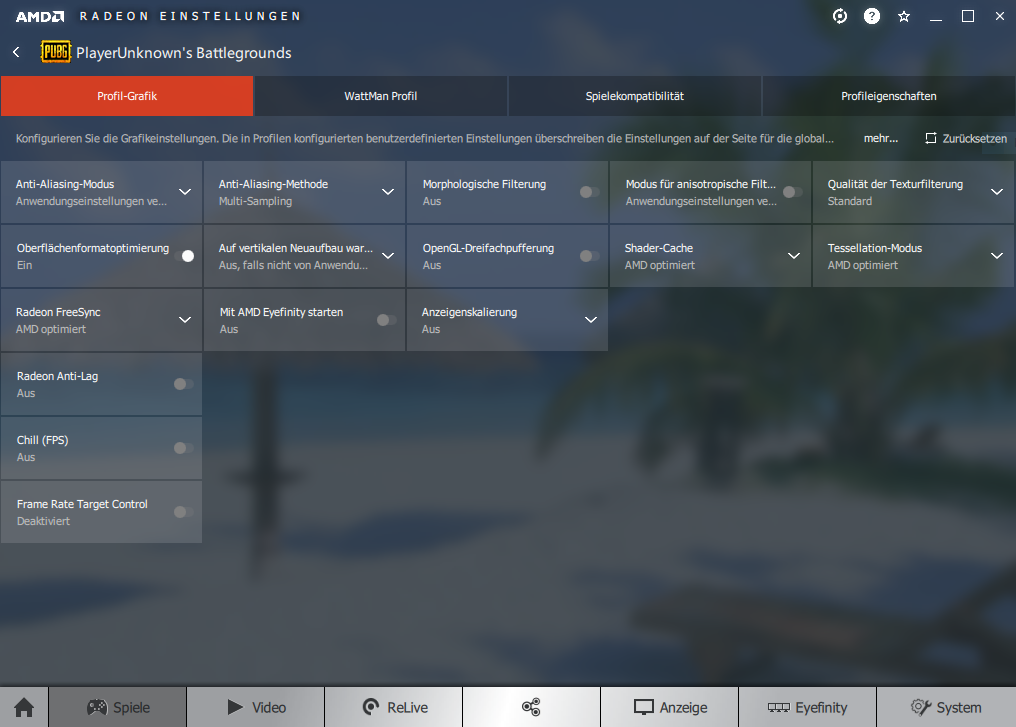Click Deaktiviert value under Frame Rate Target
Viewport: 1016px width, 727px height.
[x=43, y=521]
